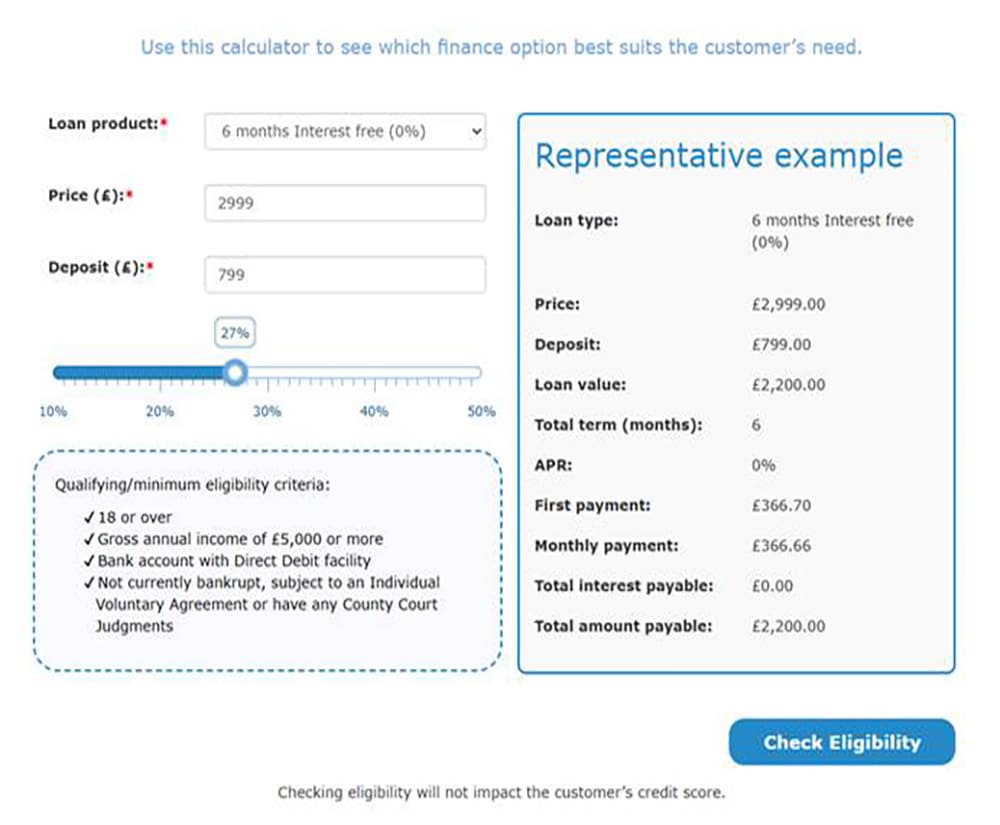Click the checkmark beside 'Not currently bankrupt'
Screen dimensions: 1000x825
tap(90, 583)
